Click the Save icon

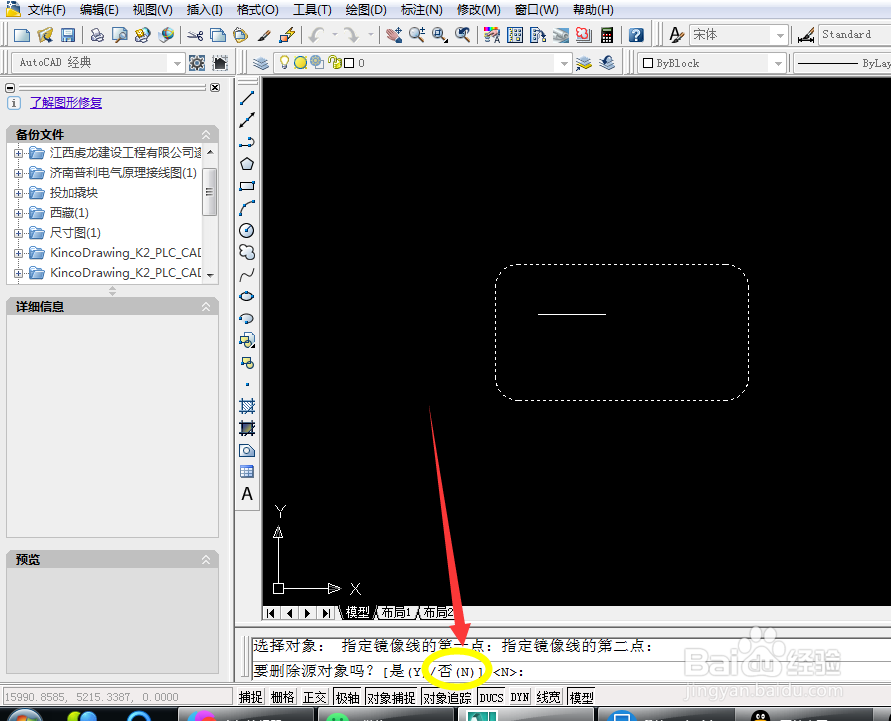68,35
